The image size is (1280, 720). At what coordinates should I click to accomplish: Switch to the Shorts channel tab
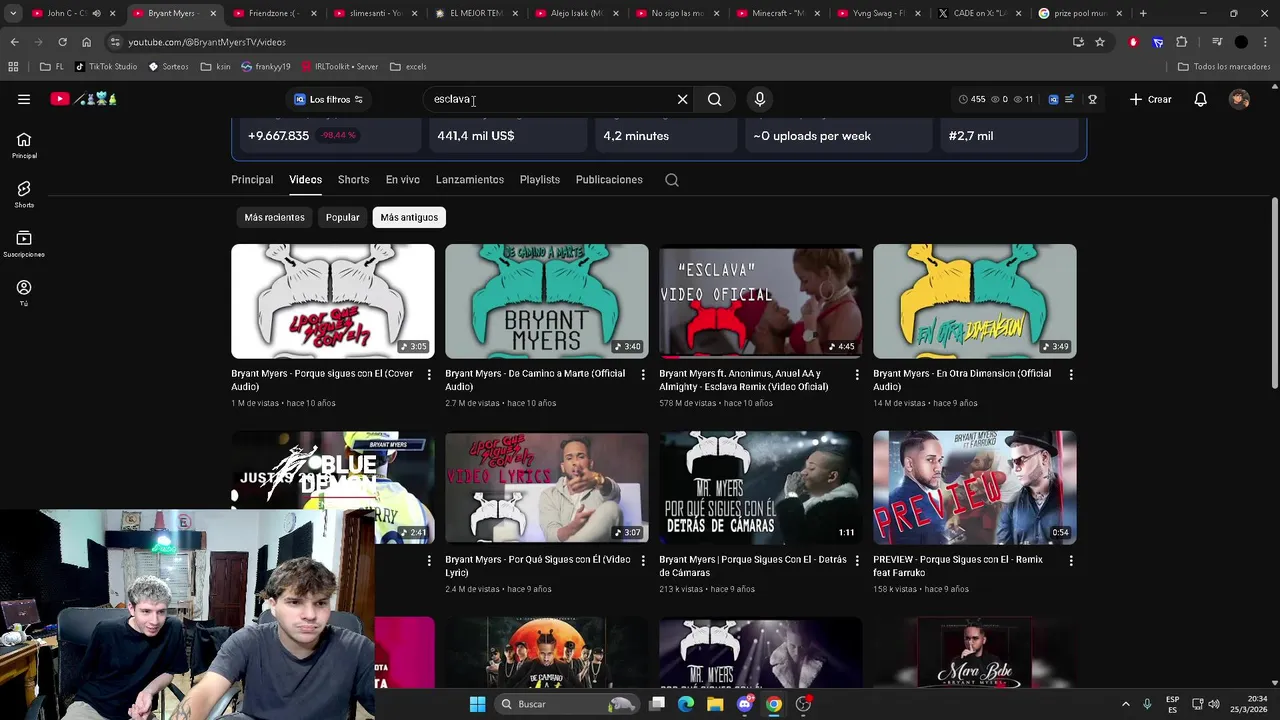353,180
